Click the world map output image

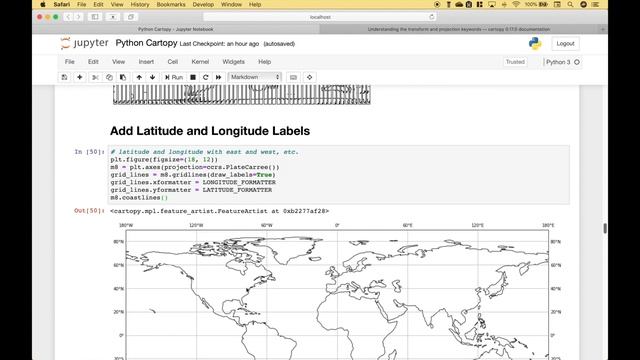click(338, 291)
